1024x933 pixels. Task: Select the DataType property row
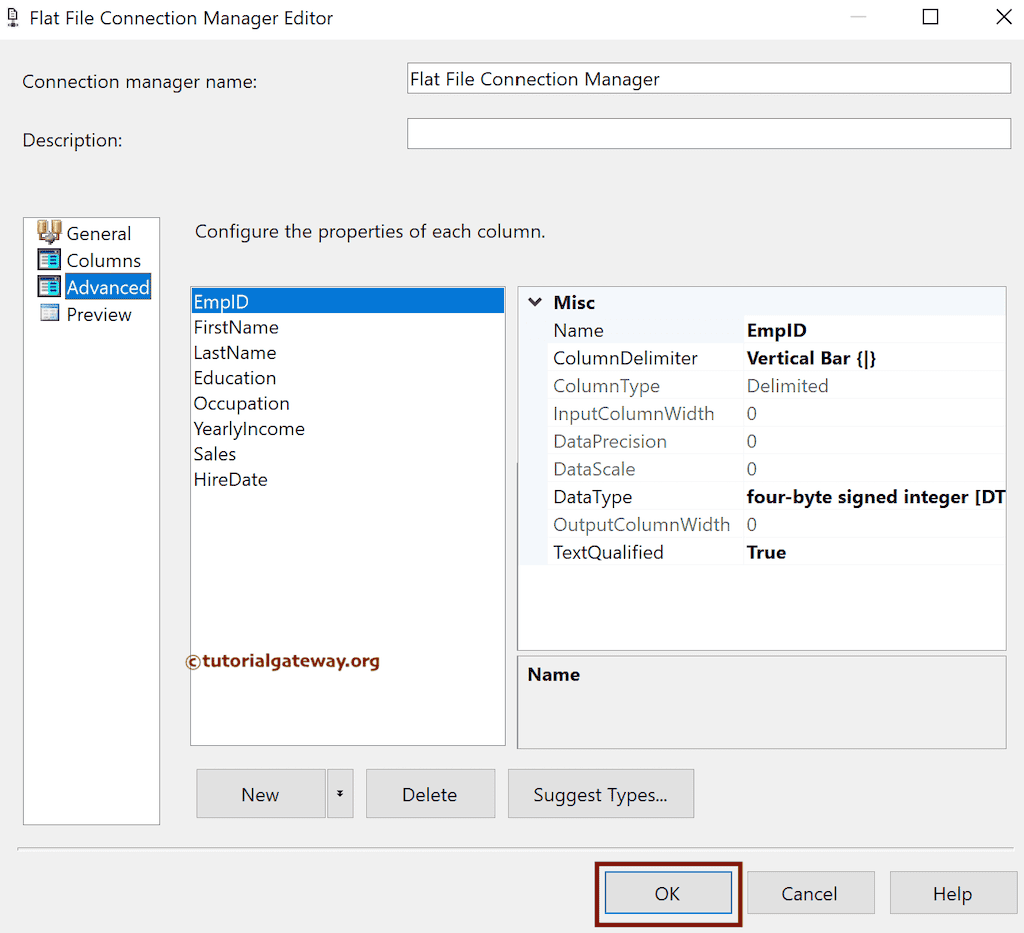pos(700,496)
